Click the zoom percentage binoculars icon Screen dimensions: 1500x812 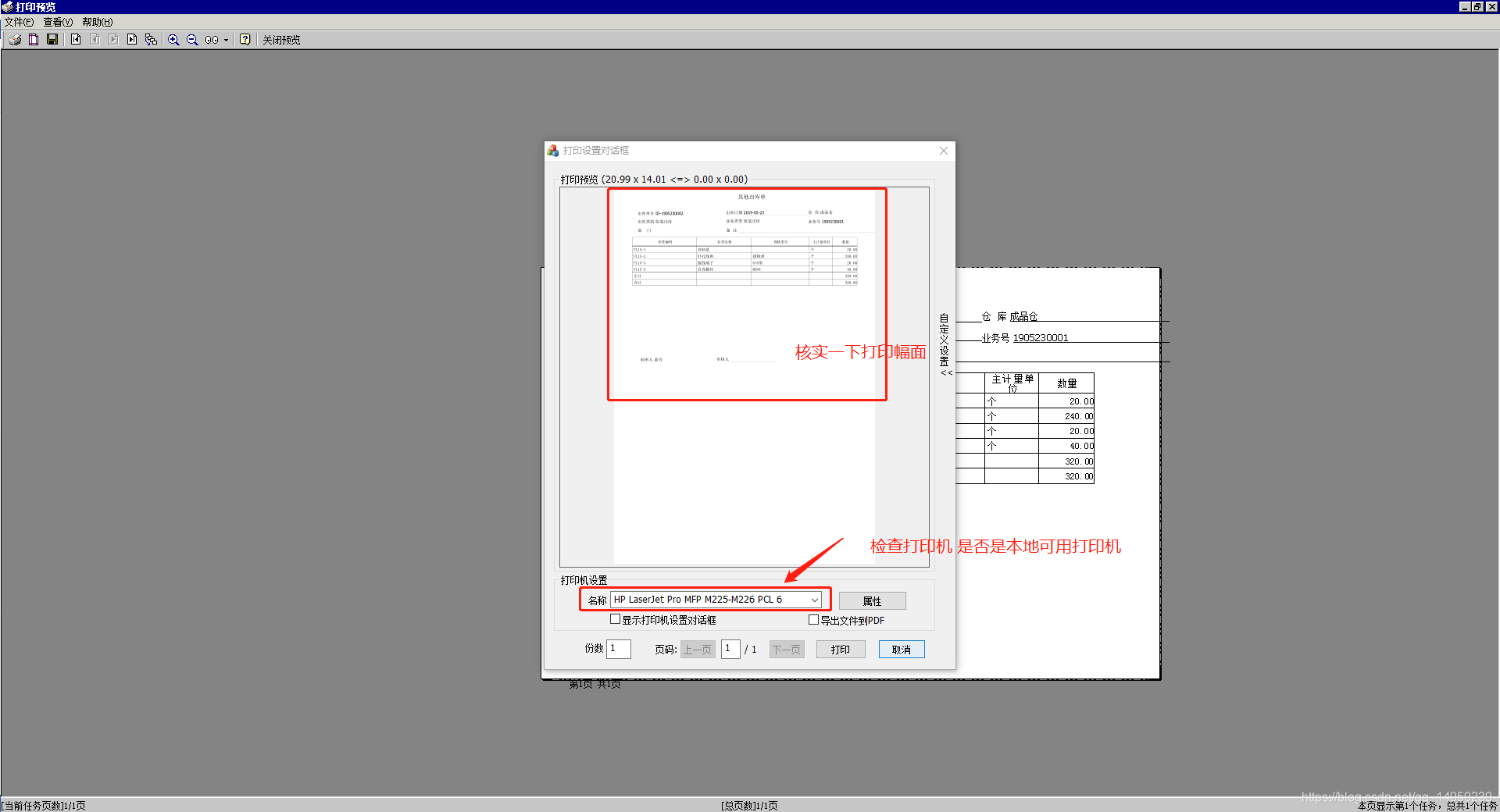pos(212,40)
